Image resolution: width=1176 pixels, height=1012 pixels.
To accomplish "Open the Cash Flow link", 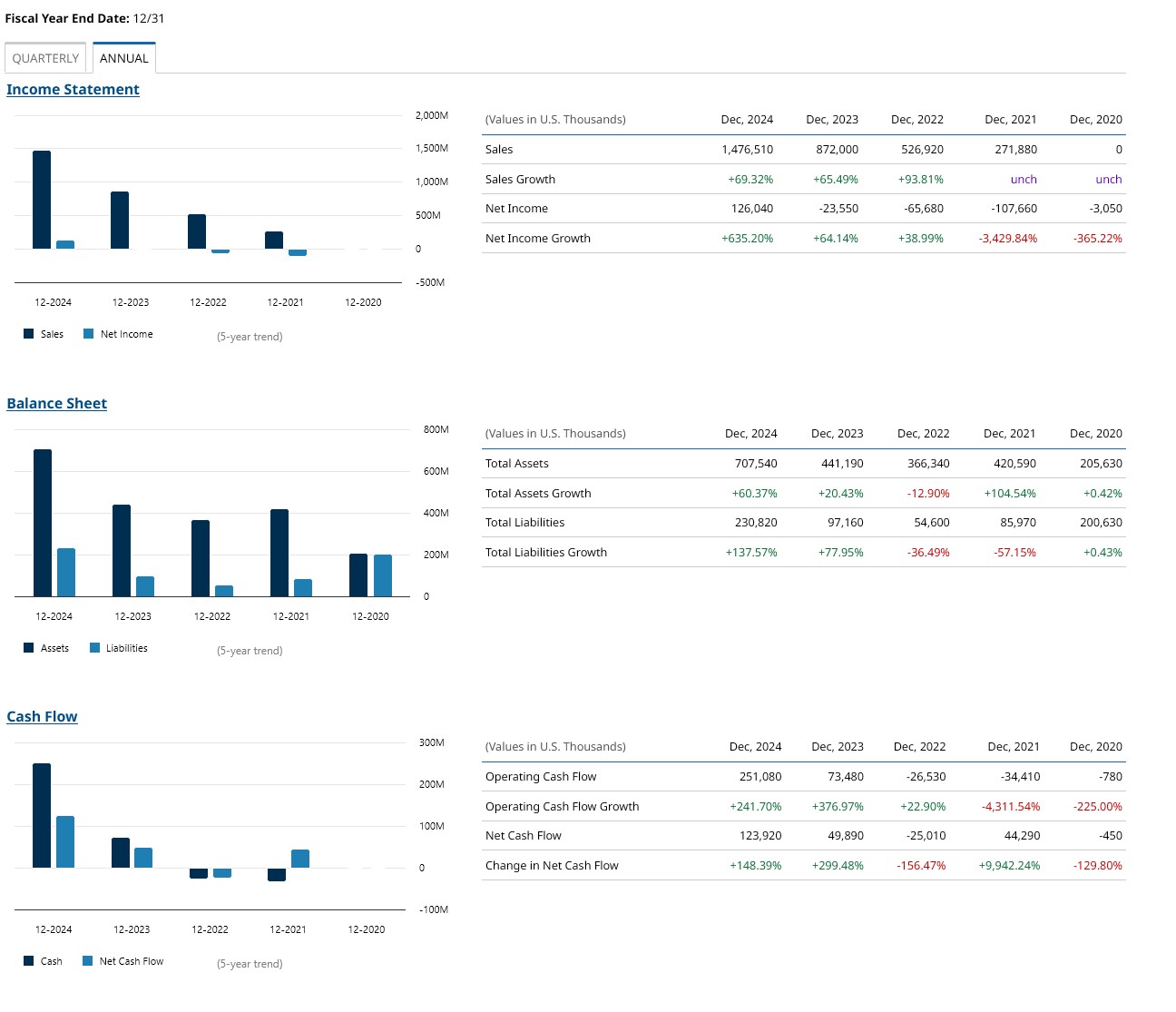I will point(42,716).
